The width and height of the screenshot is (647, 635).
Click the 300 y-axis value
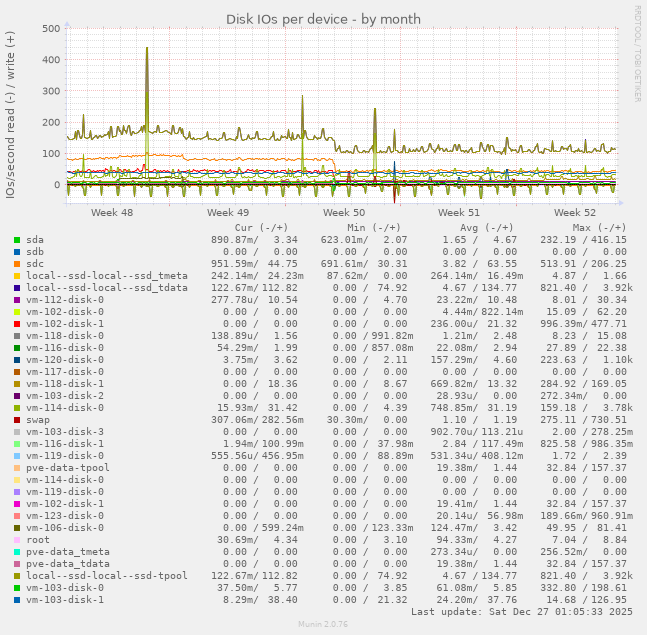(x=51, y=91)
